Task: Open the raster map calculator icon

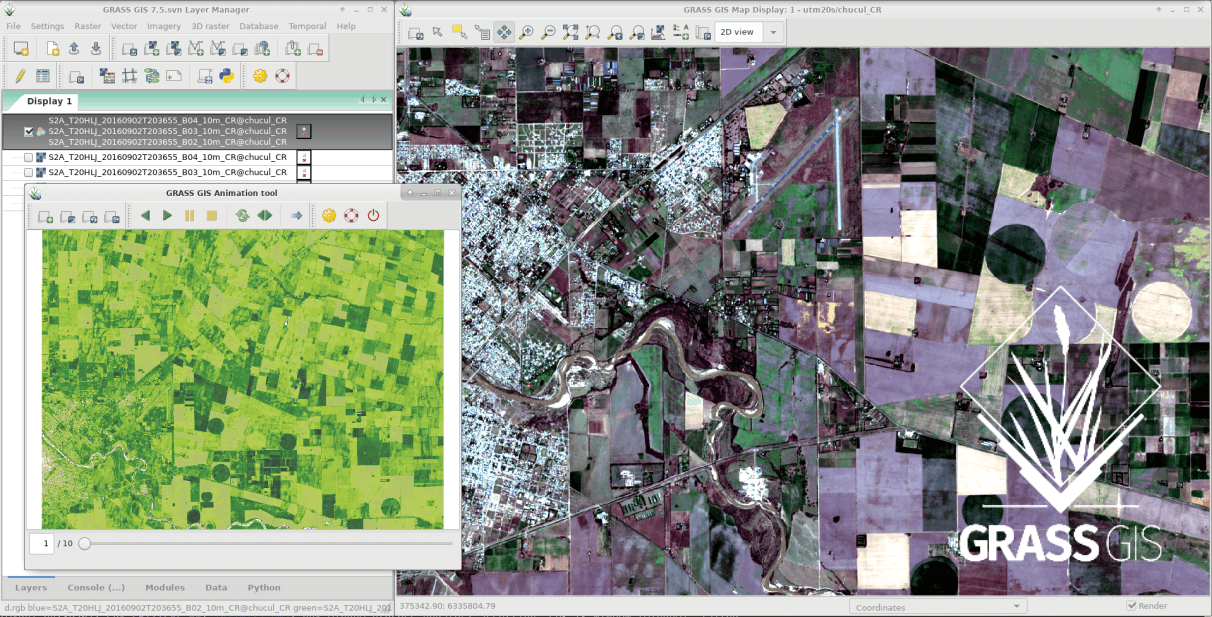Action: point(107,75)
